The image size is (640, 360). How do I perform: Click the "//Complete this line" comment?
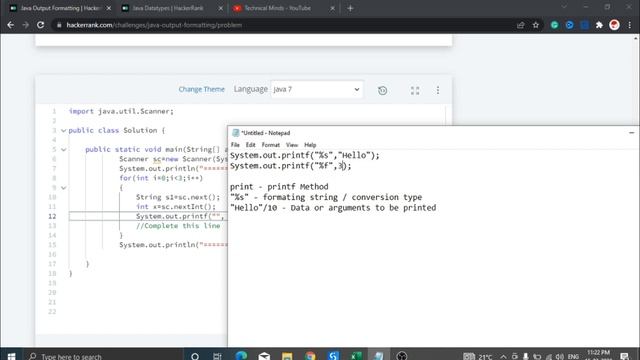coord(178,226)
